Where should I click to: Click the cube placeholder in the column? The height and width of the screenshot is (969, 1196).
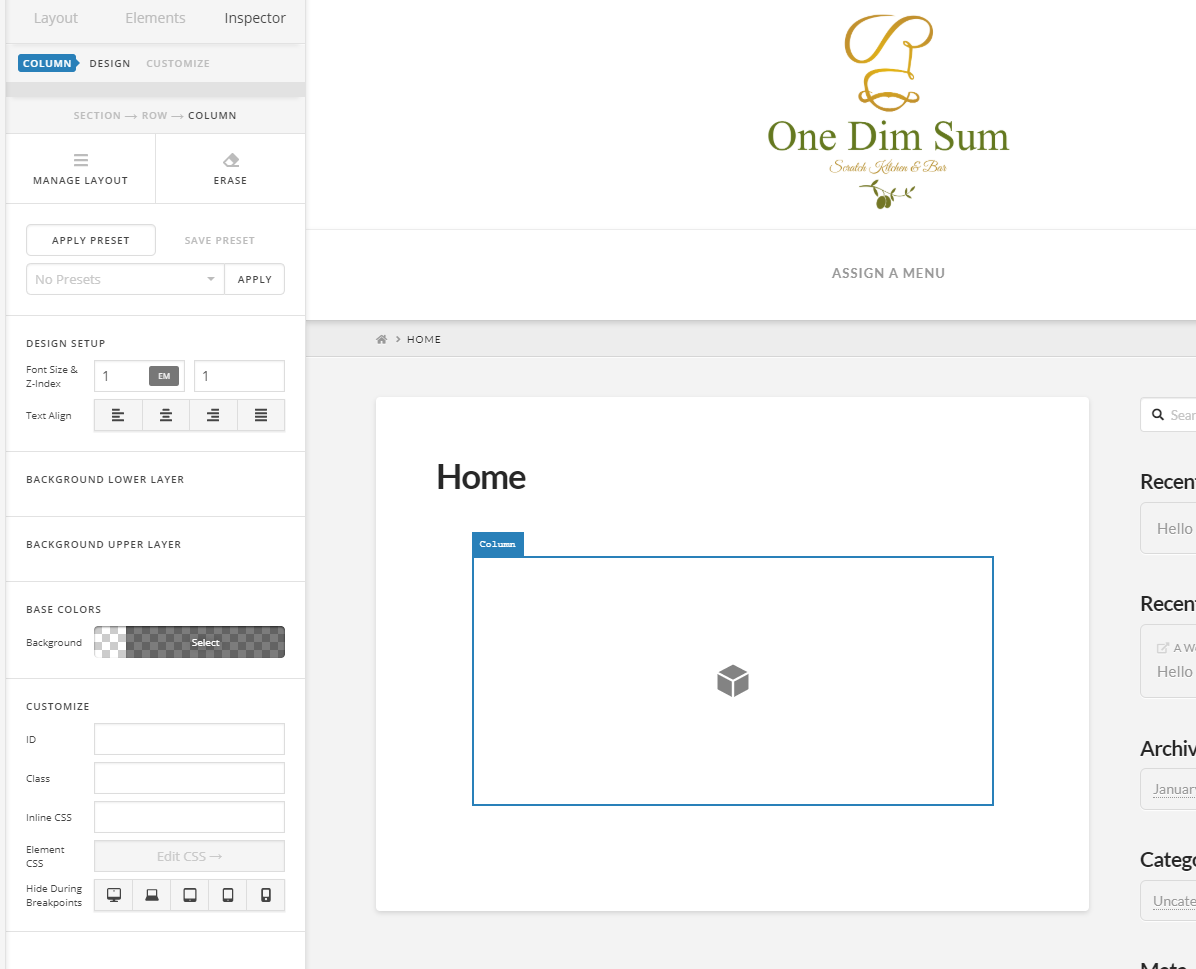tap(733, 681)
